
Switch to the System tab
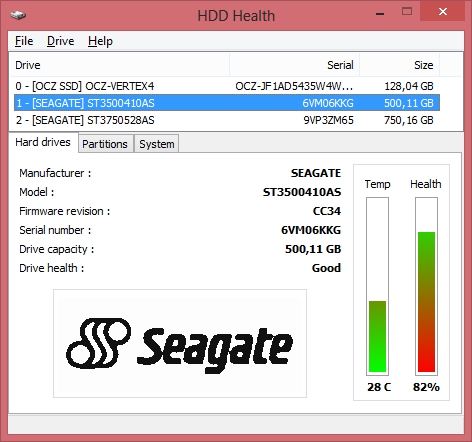coord(157,144)
